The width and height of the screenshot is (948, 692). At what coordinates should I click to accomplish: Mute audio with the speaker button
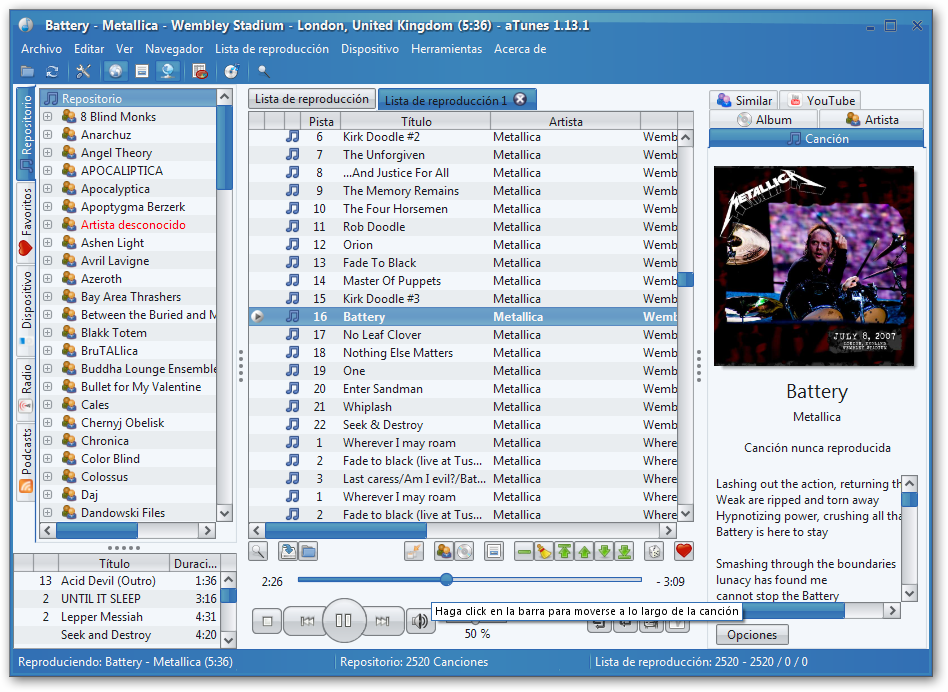tap(420, 621)
